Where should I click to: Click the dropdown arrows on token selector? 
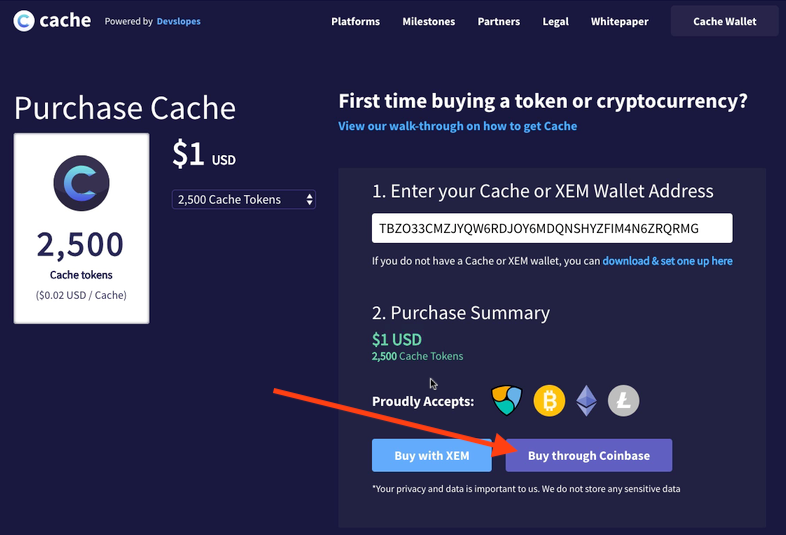(x=309, y=200)
